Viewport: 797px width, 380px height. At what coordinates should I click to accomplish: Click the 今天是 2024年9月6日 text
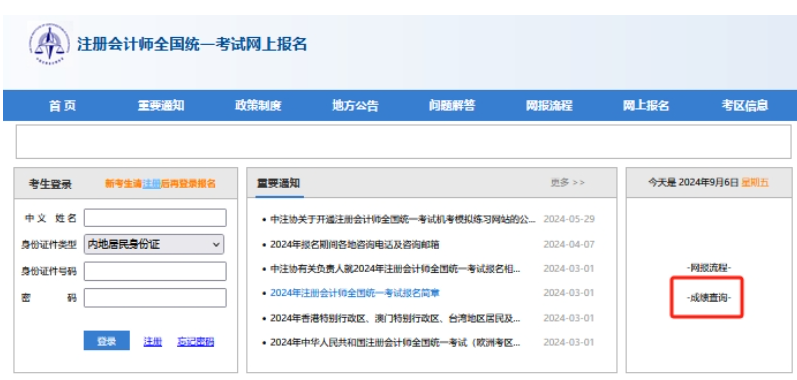(x=693, y=183)
